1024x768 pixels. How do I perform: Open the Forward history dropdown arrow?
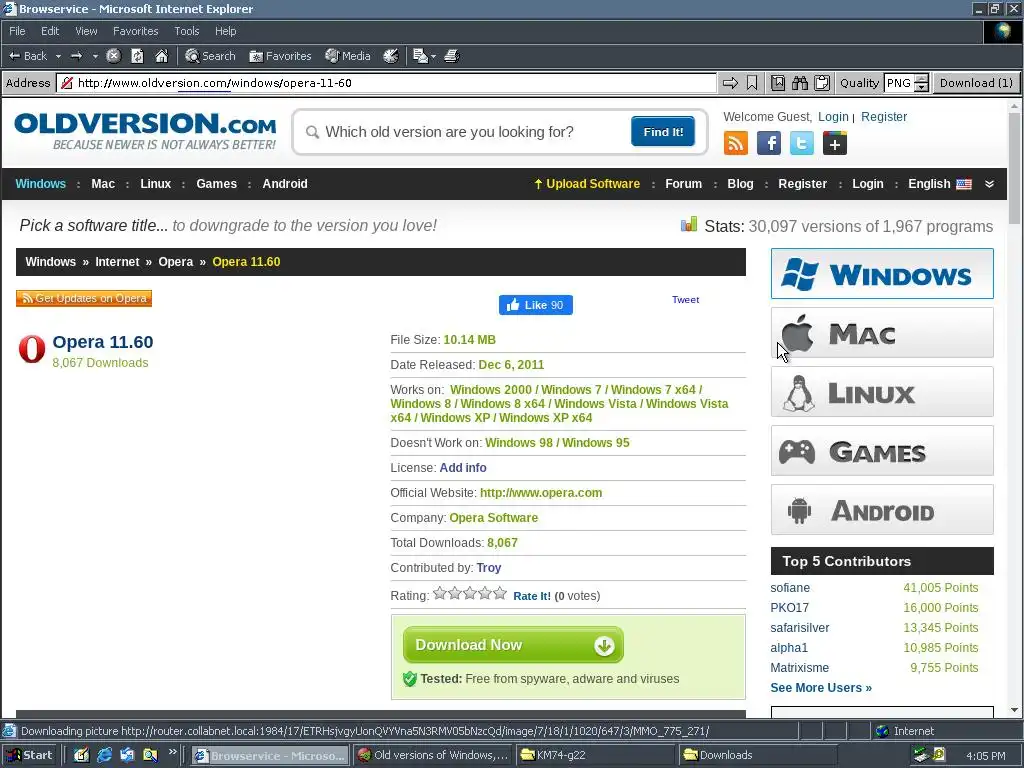(x=95, y=56)
